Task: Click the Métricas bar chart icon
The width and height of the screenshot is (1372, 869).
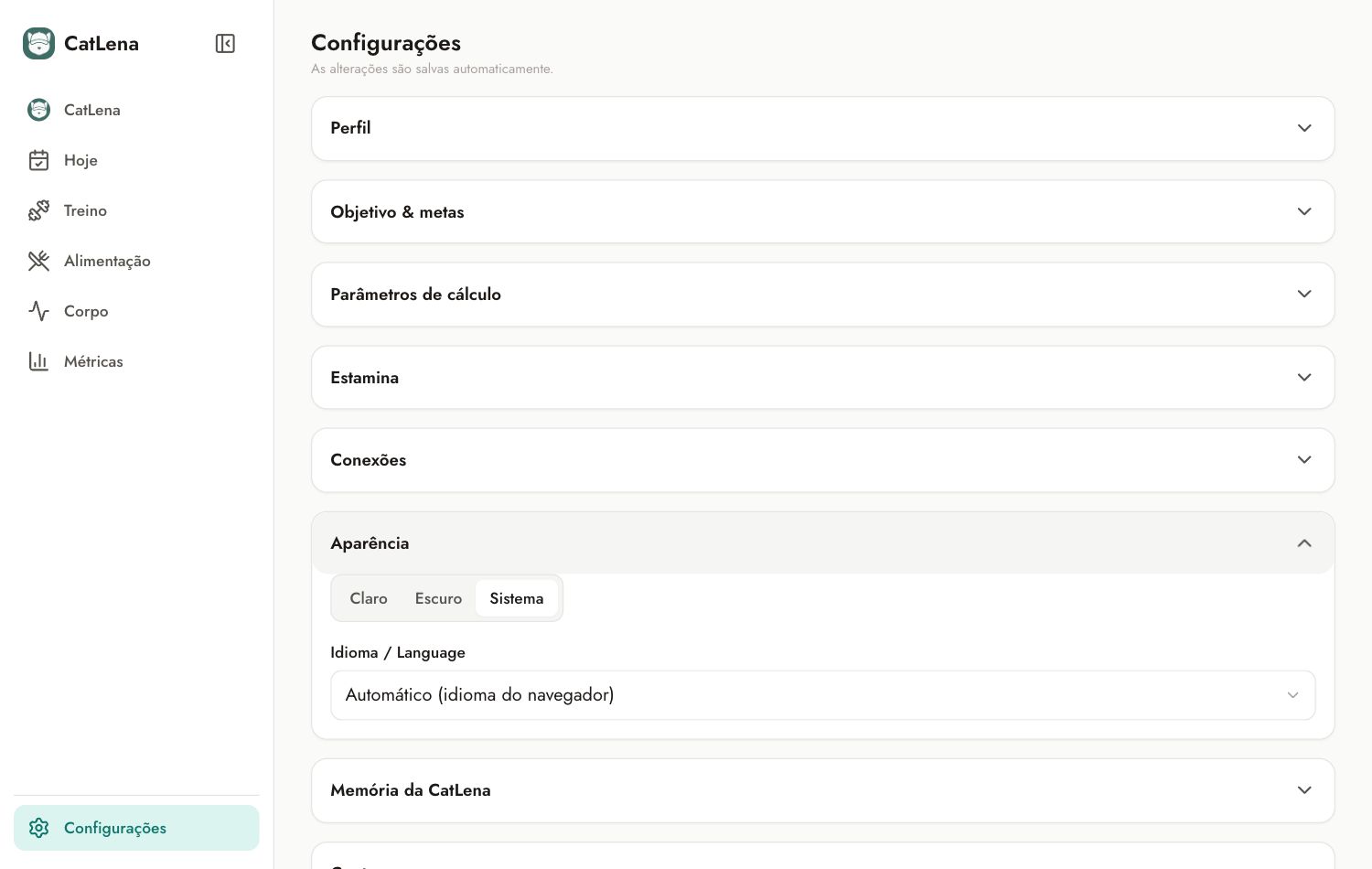Action: pyautogui.click(x=38, y=361)
